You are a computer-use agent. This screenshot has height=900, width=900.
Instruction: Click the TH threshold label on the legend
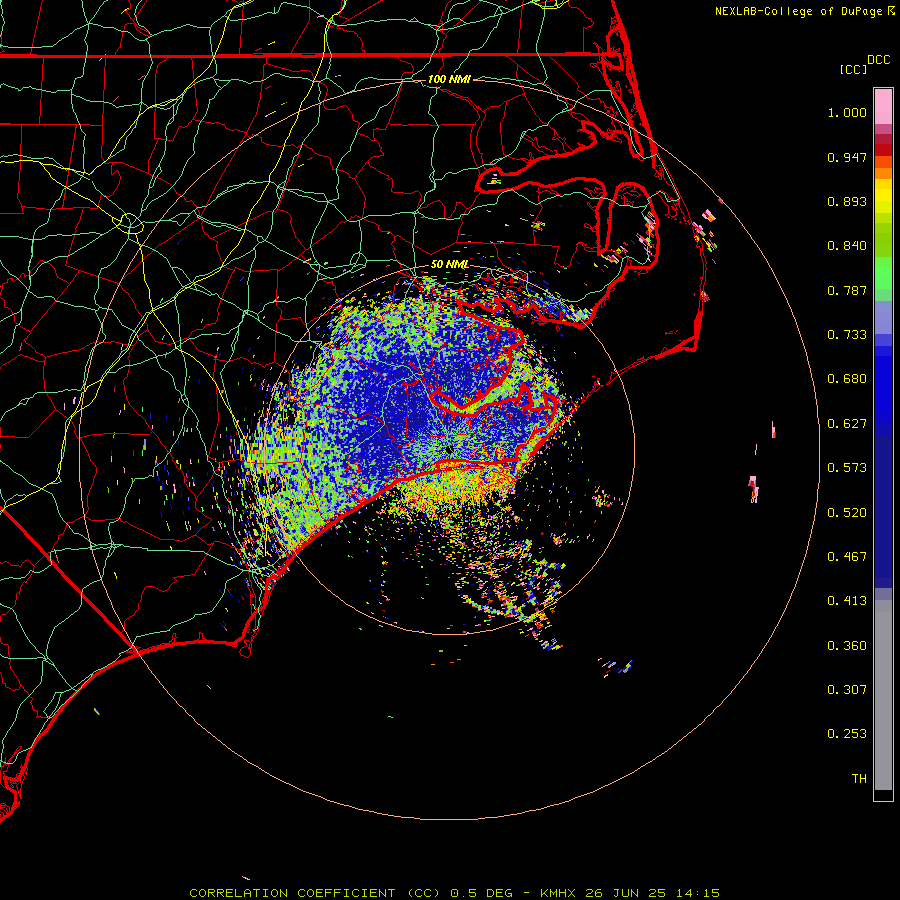859,779
